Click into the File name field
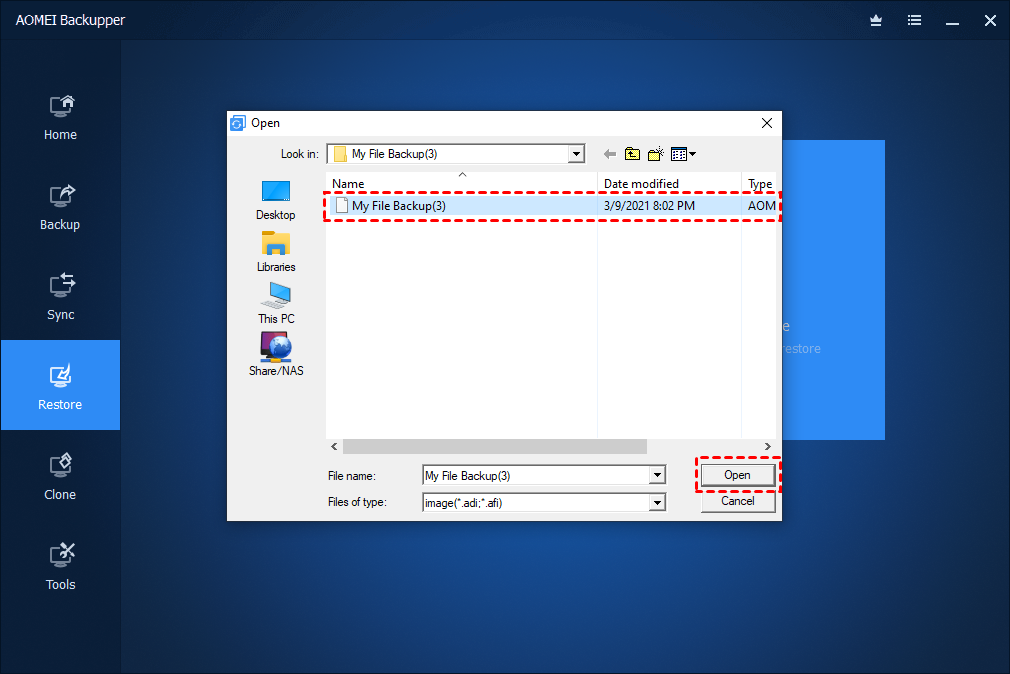 pyautogui.click(x=536, y=476)
